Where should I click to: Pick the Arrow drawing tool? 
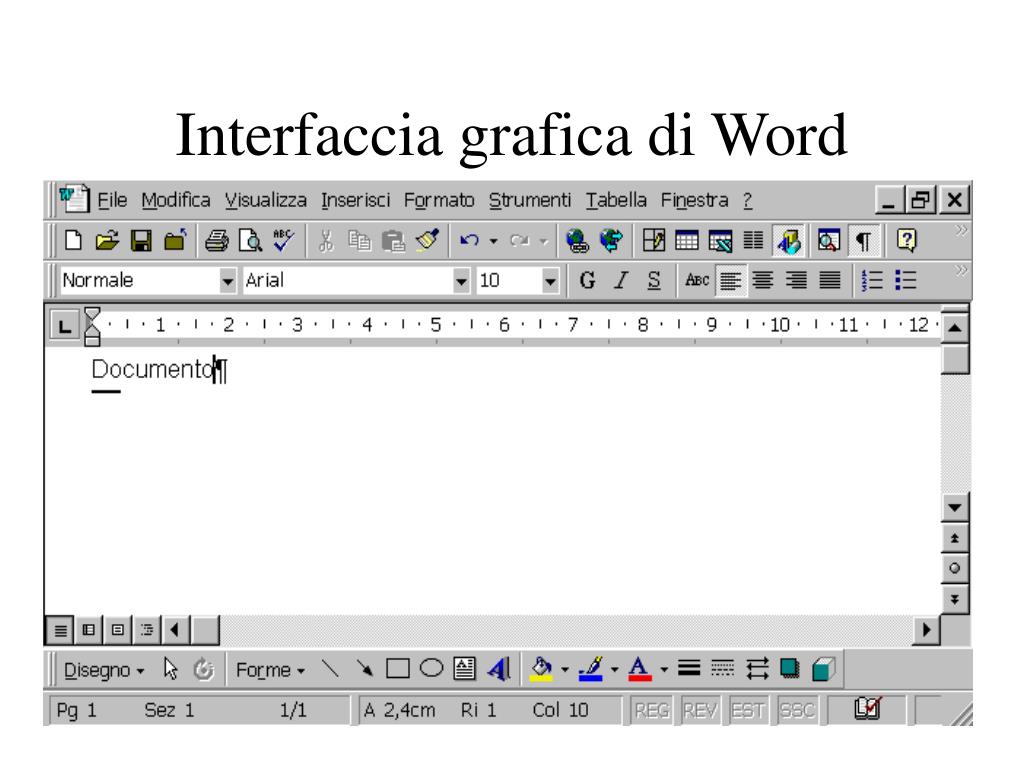click(x=364, y=669)
